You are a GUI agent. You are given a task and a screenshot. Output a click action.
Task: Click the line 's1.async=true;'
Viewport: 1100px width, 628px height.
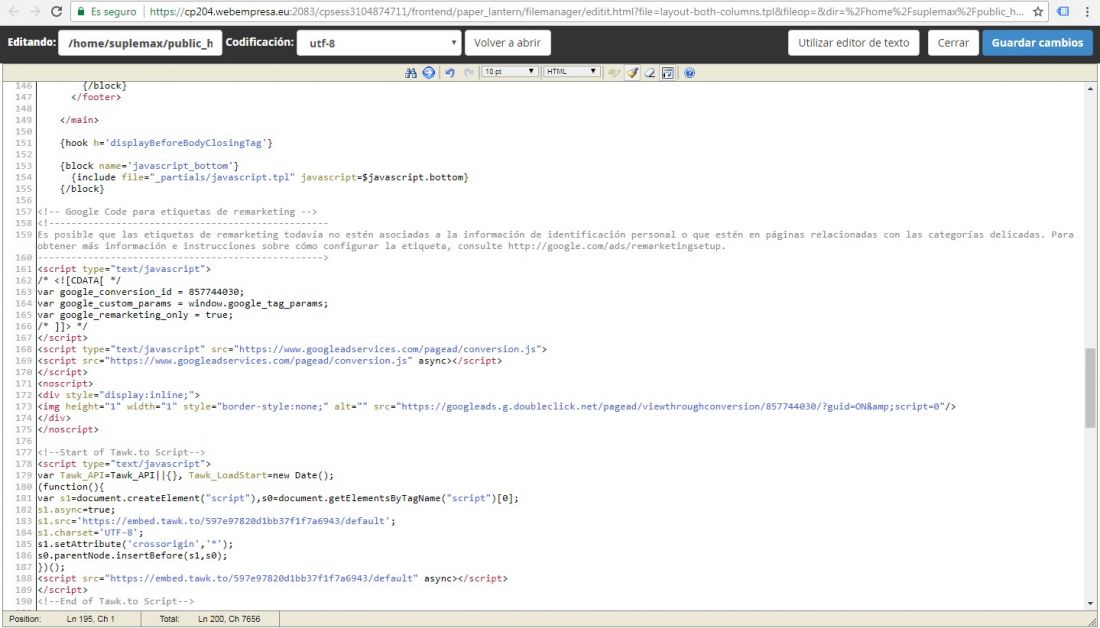76,509
